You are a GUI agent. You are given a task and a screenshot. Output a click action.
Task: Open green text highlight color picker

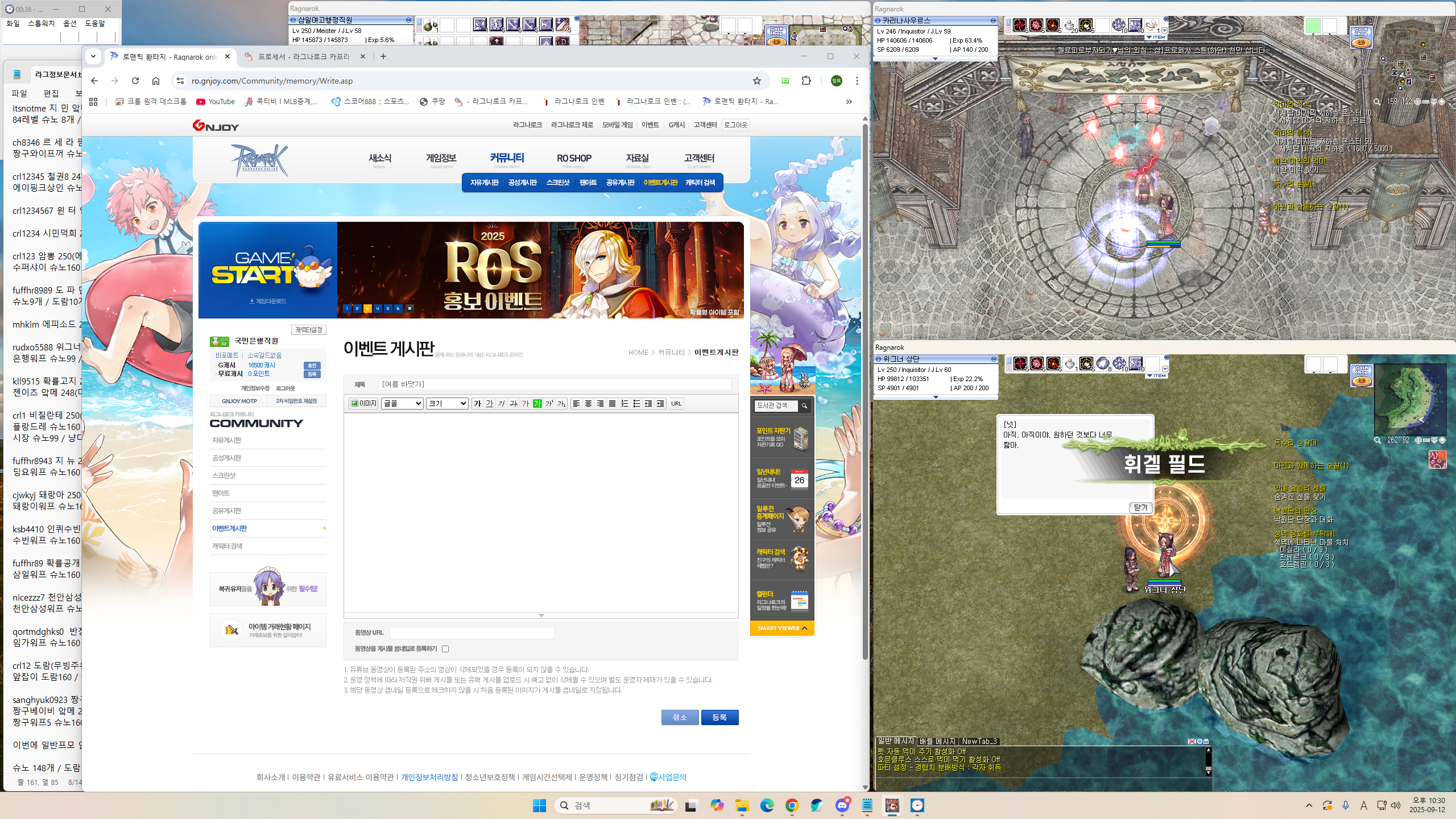537,403
